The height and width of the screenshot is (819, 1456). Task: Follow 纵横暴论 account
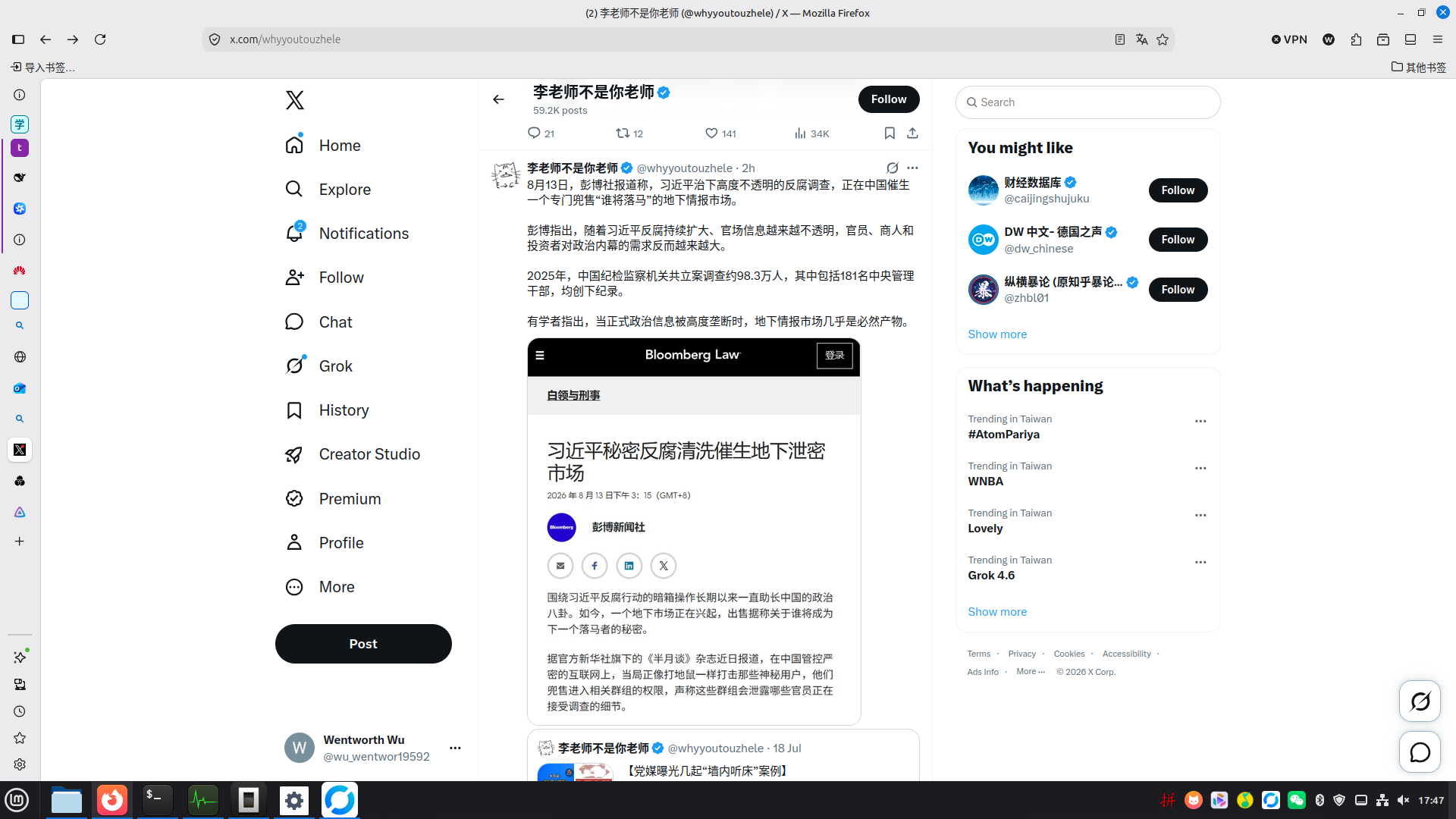click(1178, 290)
